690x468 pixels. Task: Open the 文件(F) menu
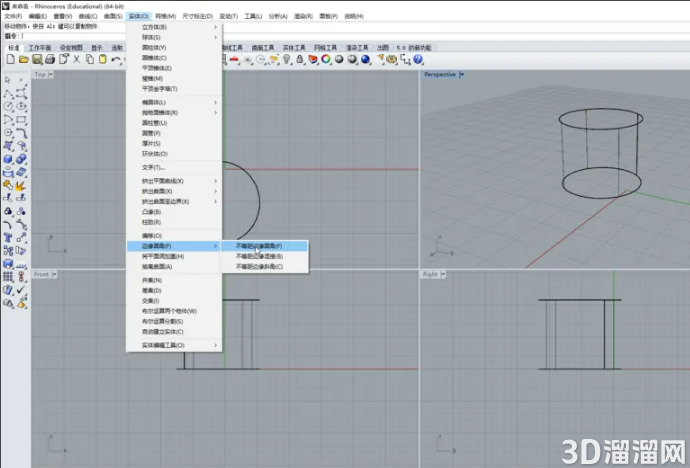13,16
